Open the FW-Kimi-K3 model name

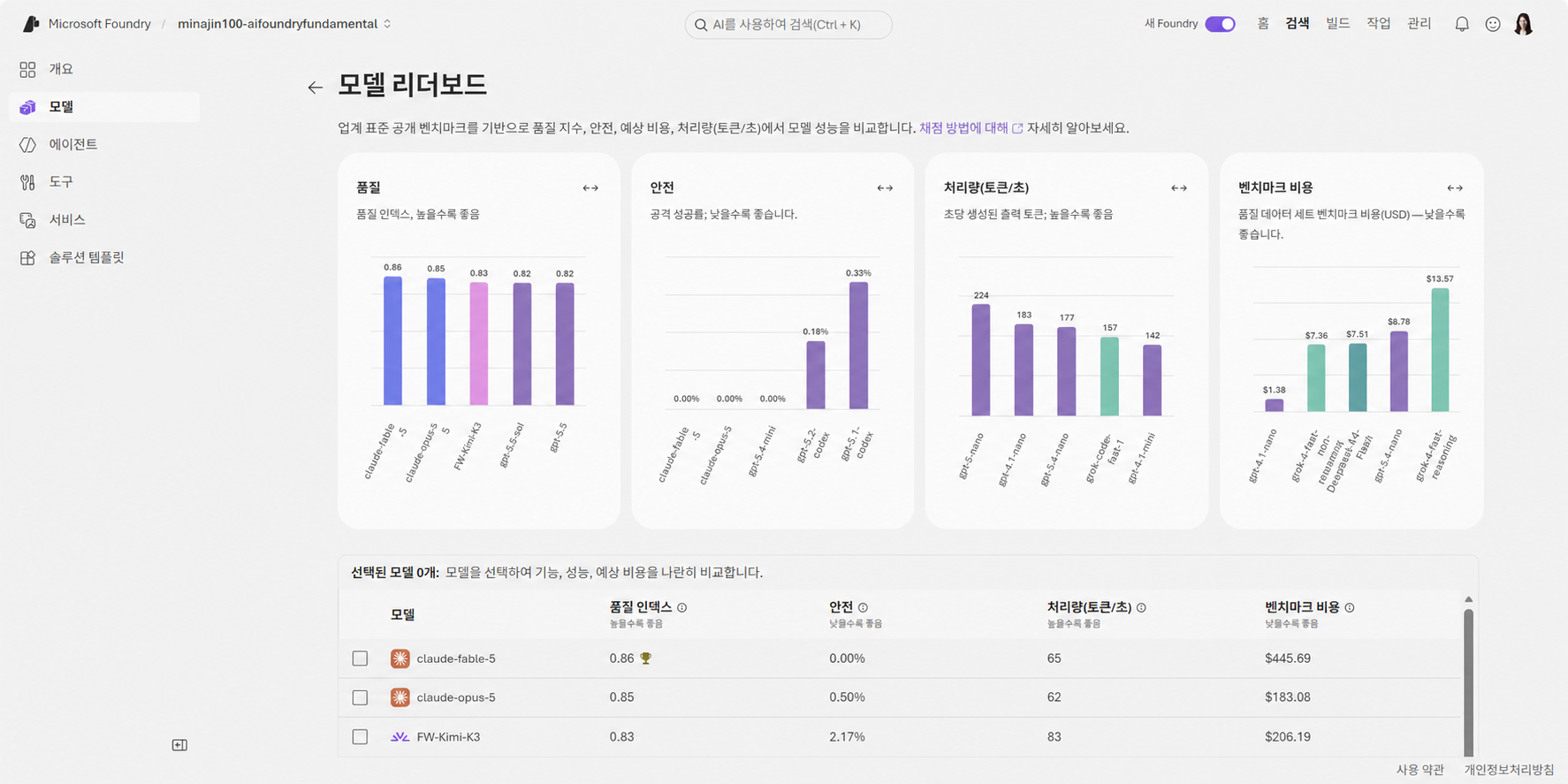coord(448,736)
